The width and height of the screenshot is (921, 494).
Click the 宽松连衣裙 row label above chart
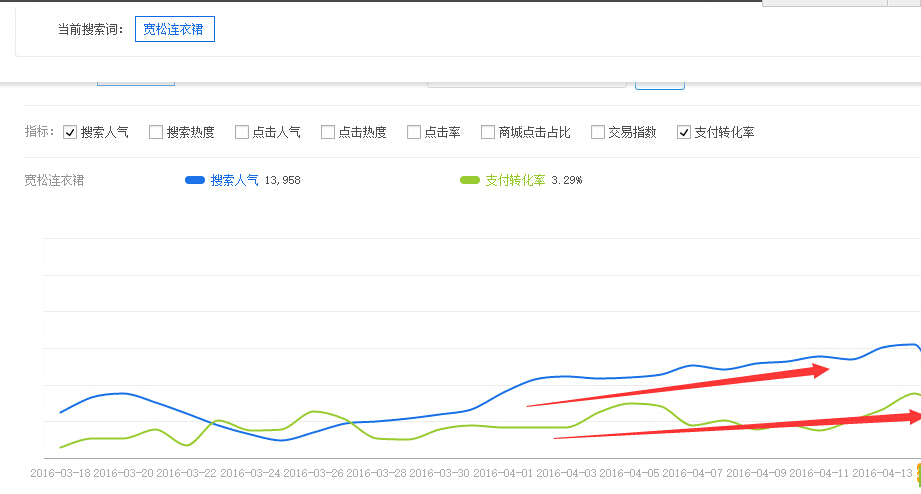click(x=54, y=180)
